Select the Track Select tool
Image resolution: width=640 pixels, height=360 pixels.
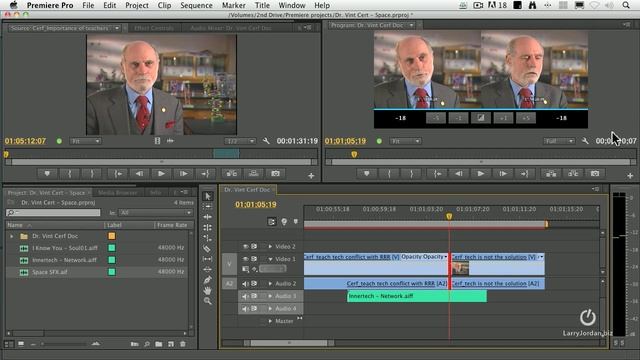(x=207, y=207)
